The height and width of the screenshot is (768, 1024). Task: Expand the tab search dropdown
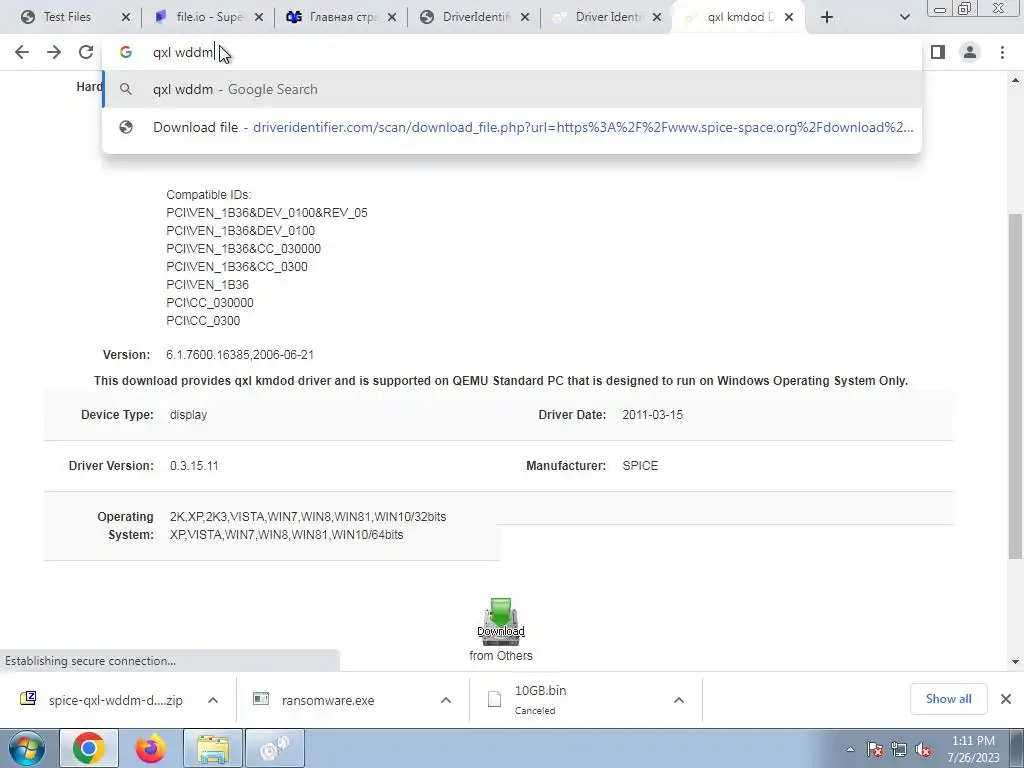[x=904, y=17]
